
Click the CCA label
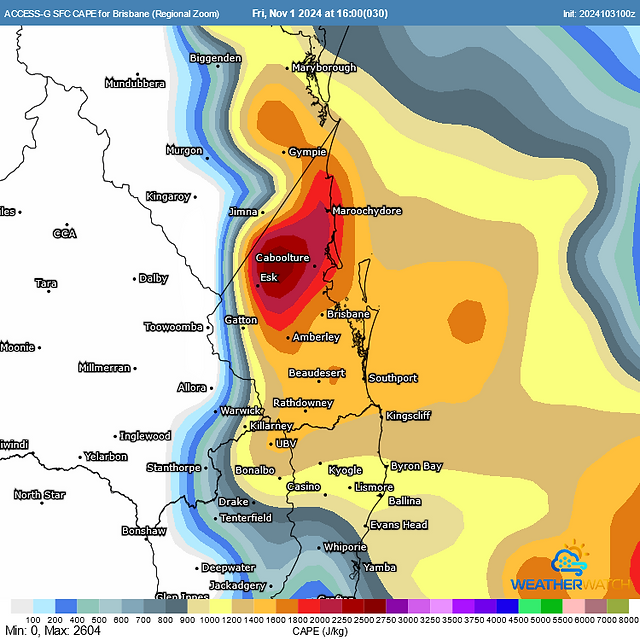[65, 233]
